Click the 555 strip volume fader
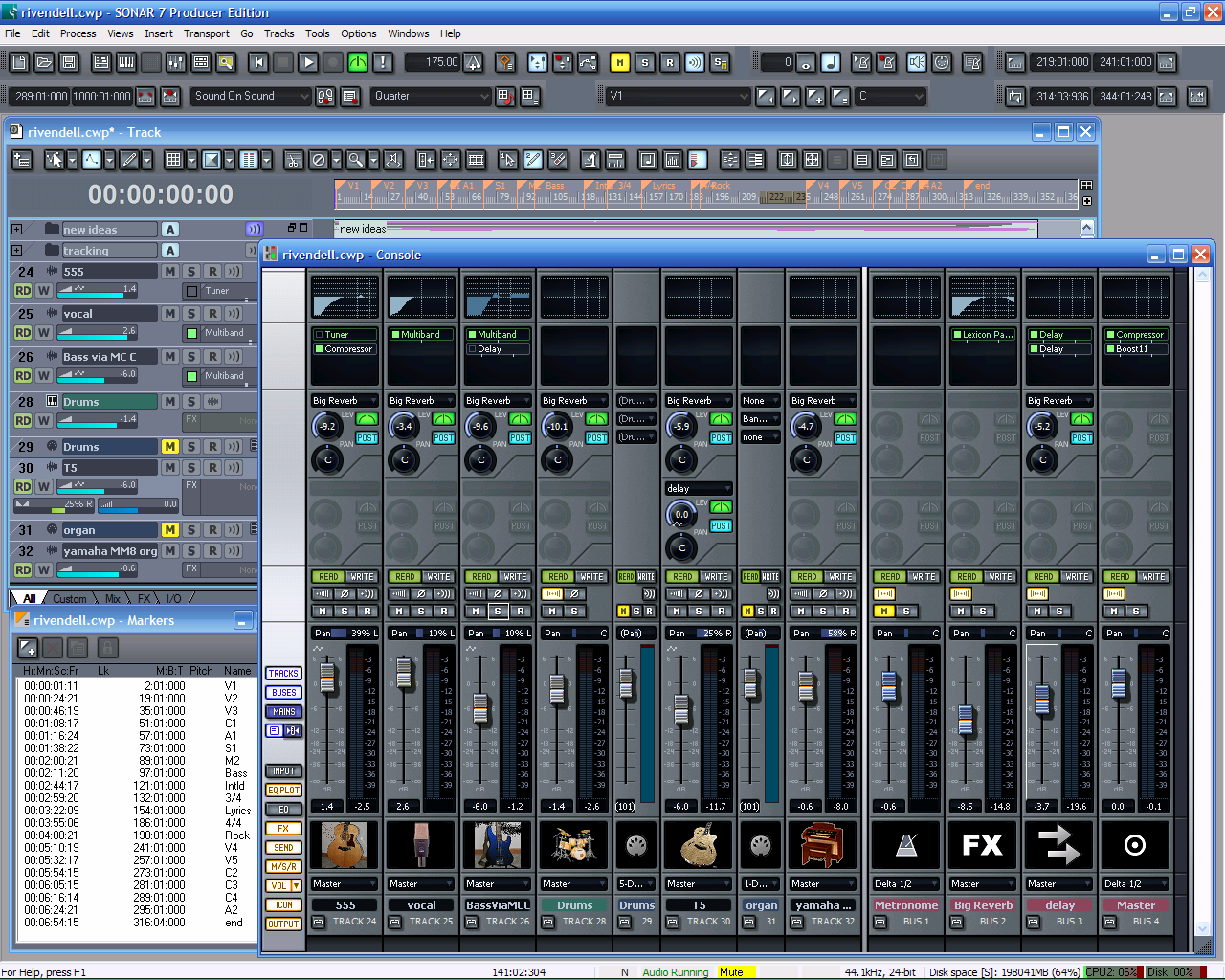This screenshot has height=980, width=1225. [327, 678]
